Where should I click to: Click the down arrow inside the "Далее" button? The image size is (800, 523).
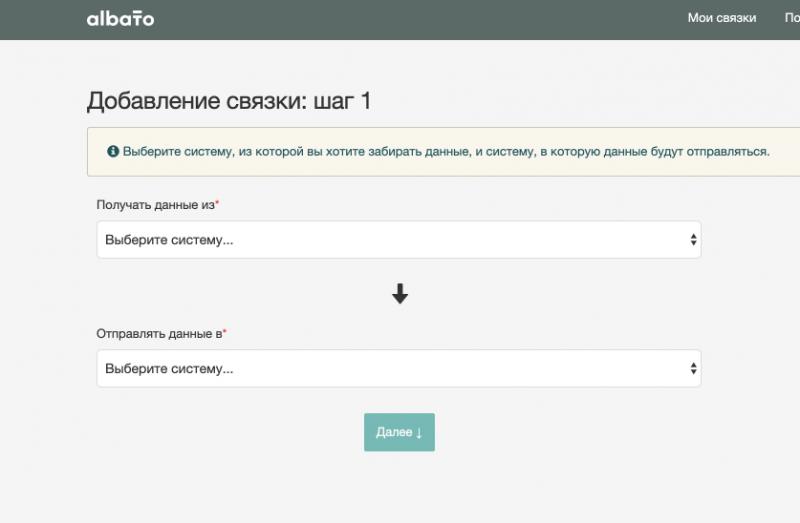click(x=419, y=433)
